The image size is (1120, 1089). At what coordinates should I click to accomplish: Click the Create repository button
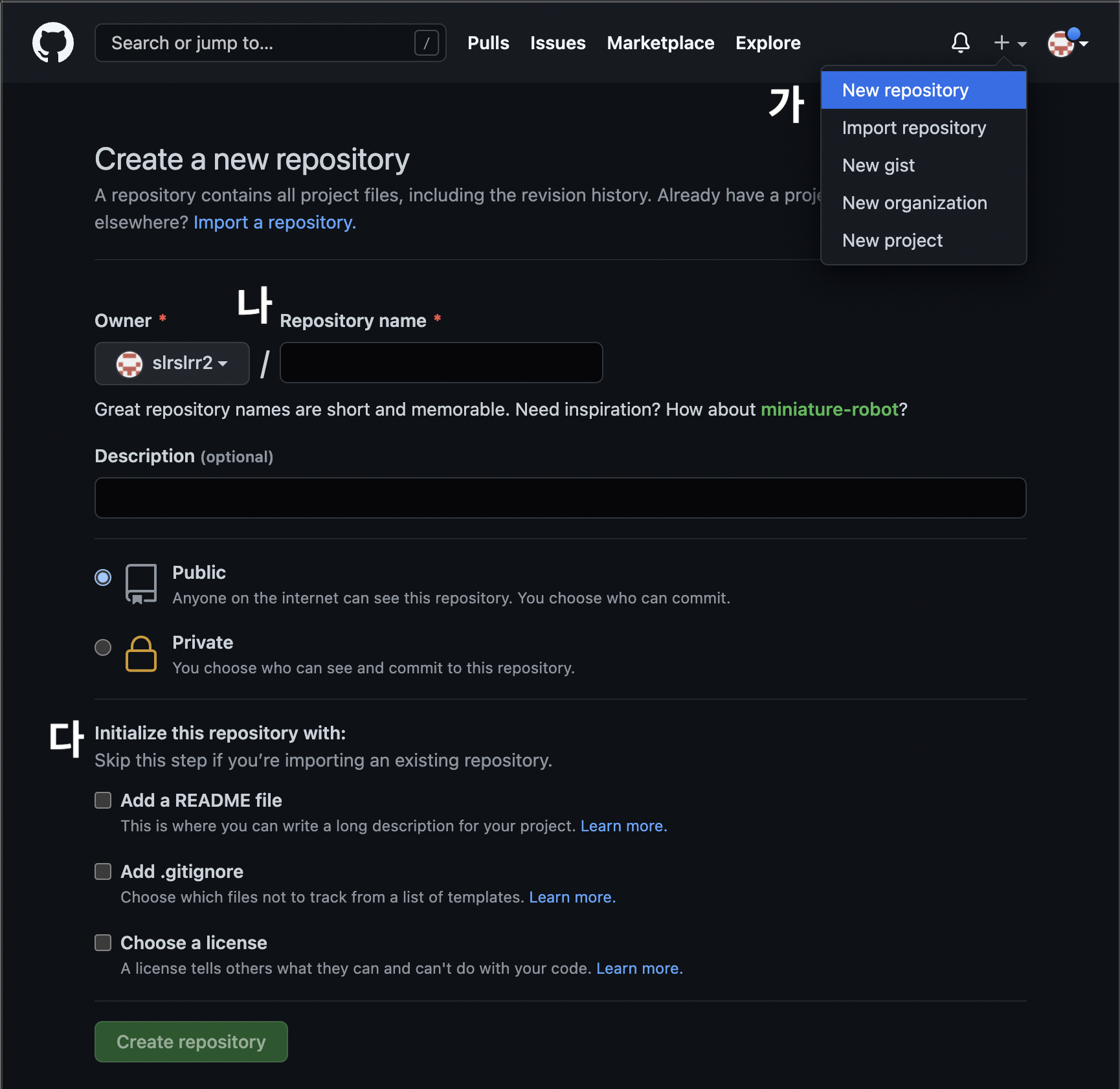click(x=191, y=1042)
